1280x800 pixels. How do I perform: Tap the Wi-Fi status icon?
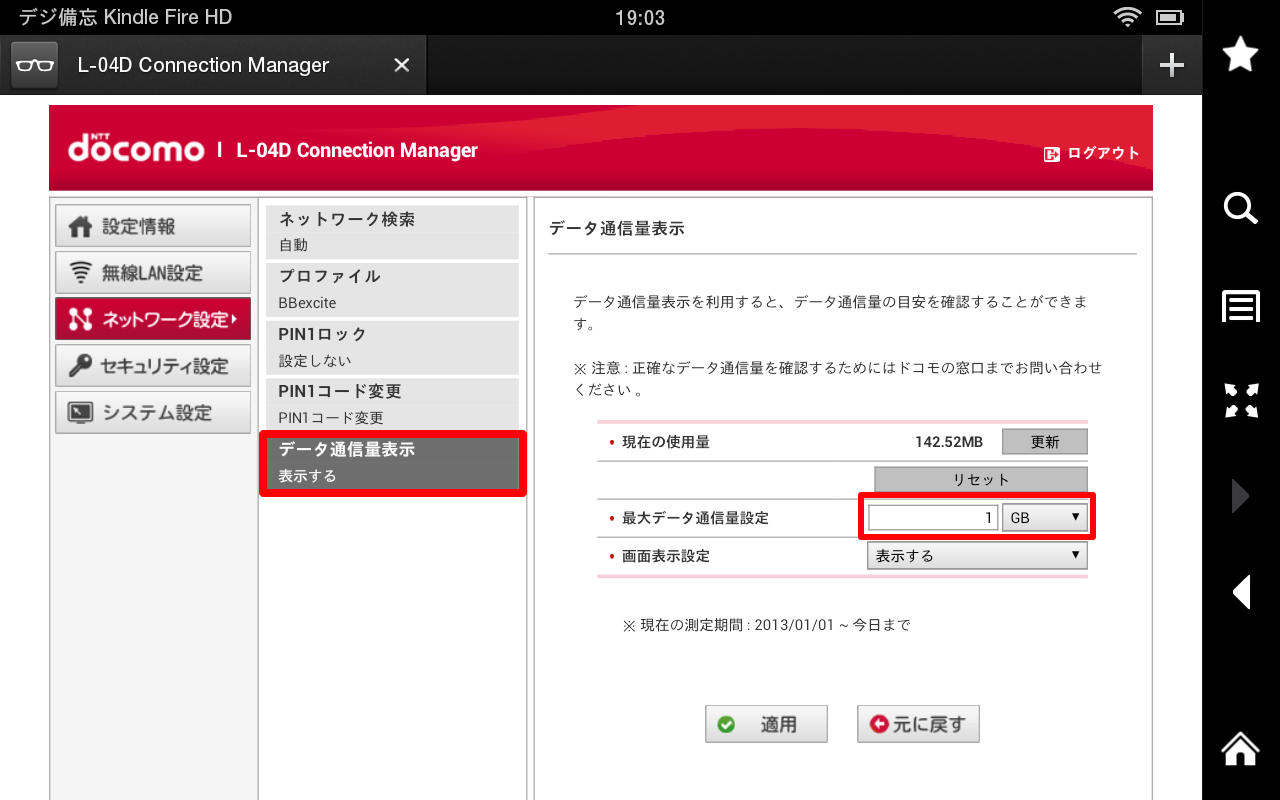tap(1127, 17)
